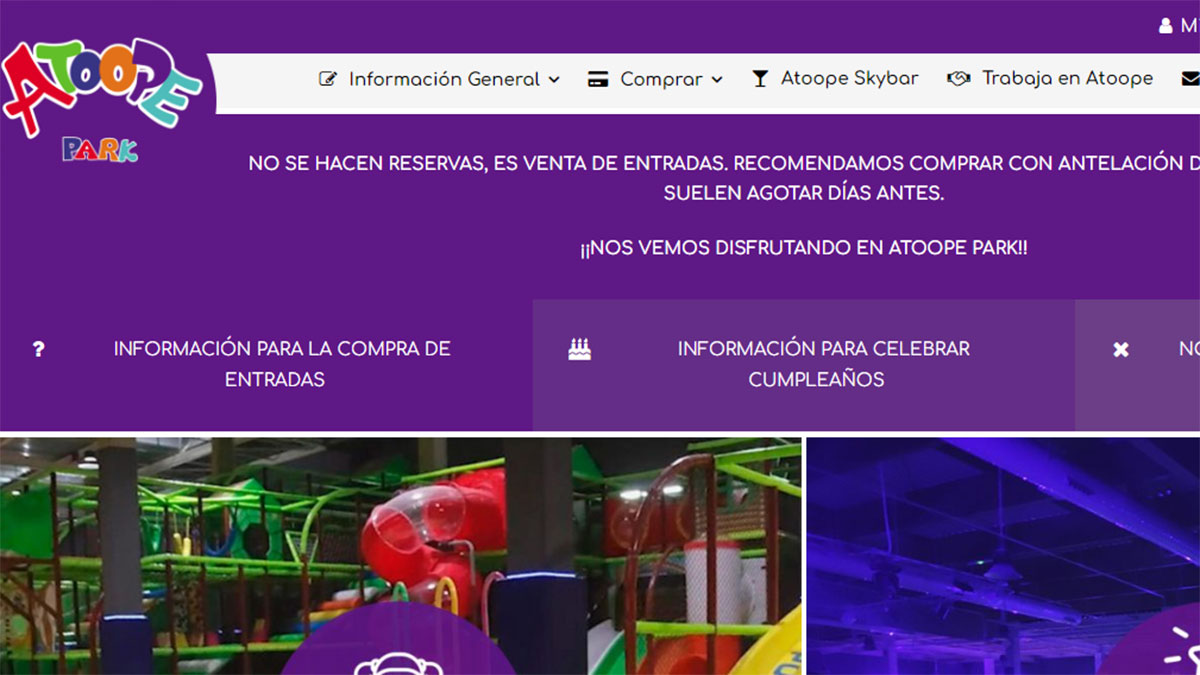Open the Información General menu
Image resolution: width=1200 pixels, height=675 pixels.
(444, 79)
